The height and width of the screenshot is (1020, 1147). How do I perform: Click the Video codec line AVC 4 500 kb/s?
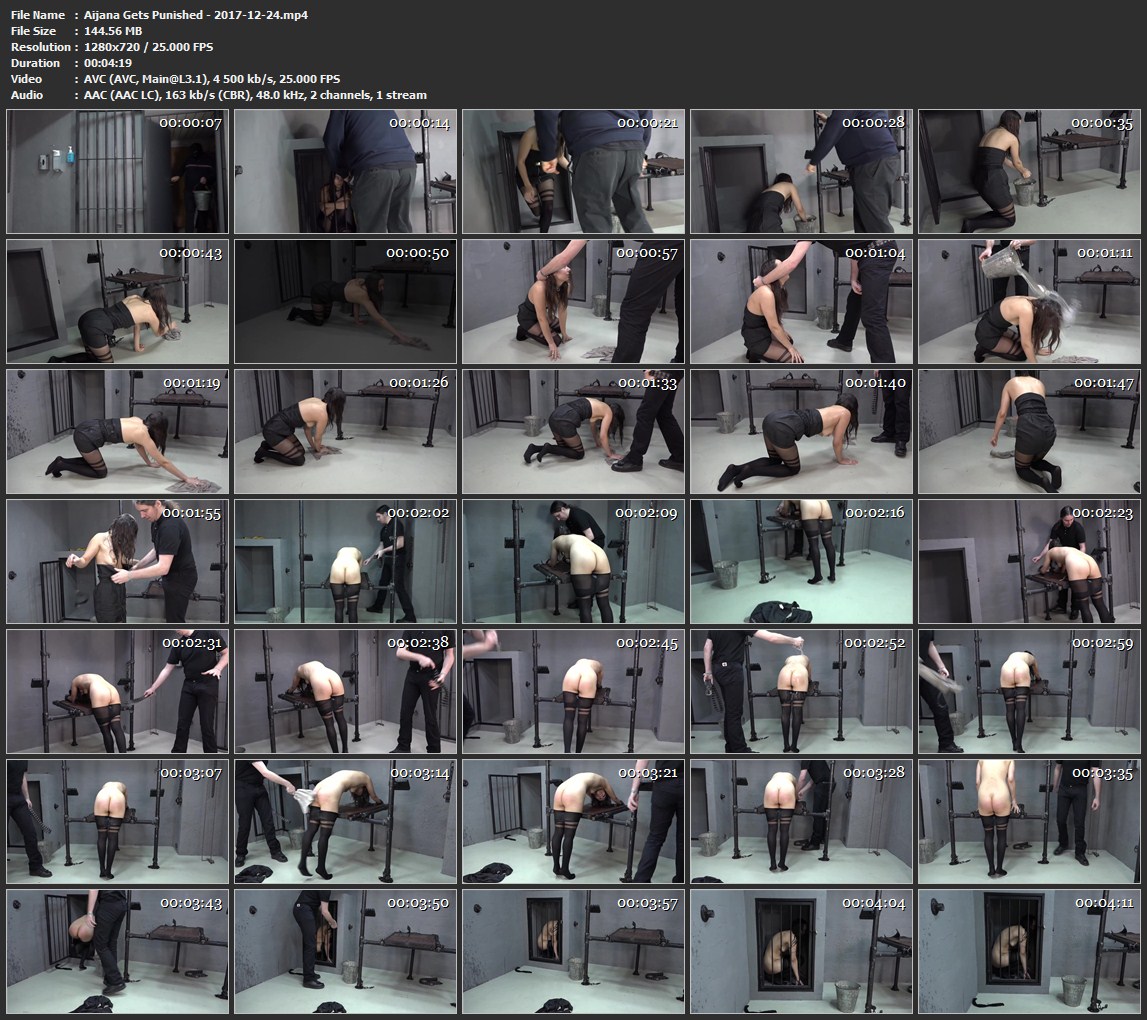click(x=212, y=79)
